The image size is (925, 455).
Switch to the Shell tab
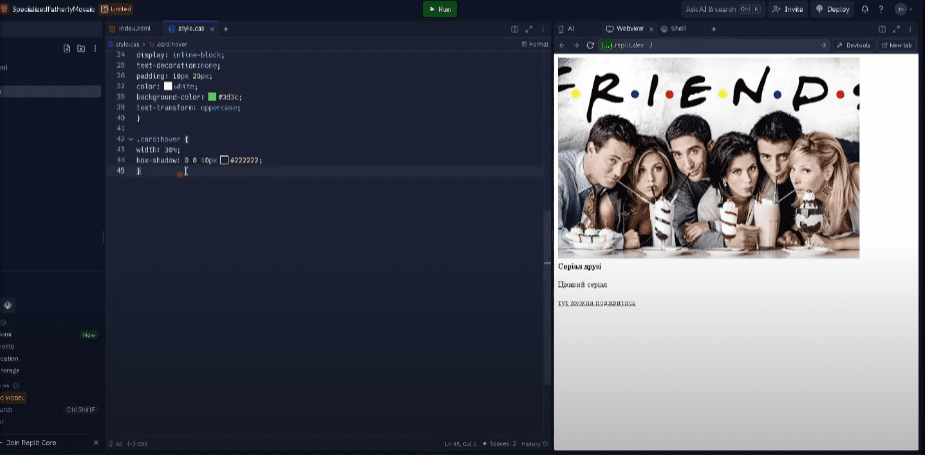pos(673,28)
